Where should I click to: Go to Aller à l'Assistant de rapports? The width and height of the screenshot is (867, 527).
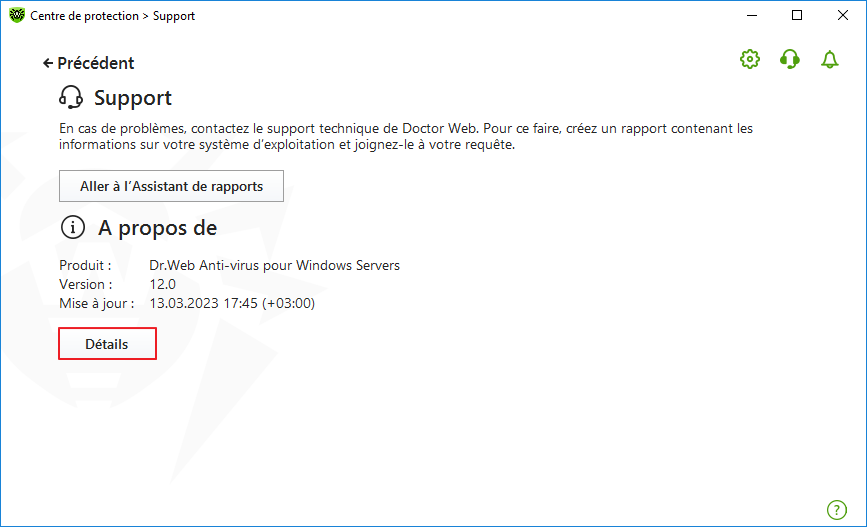pyautogui.click(x=171, y=186)
